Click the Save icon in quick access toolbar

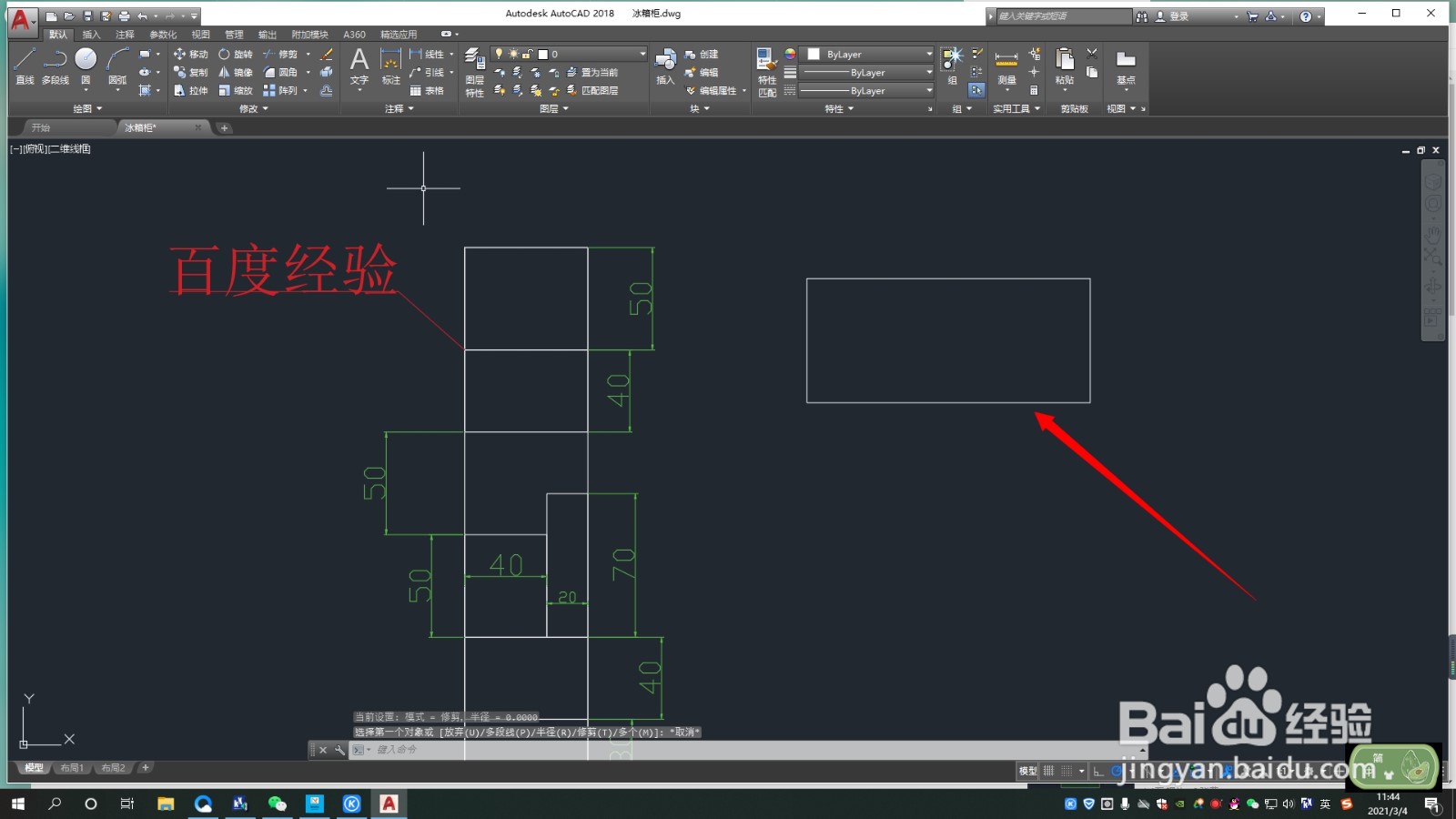pyautogui.click(x=87, y=16)
